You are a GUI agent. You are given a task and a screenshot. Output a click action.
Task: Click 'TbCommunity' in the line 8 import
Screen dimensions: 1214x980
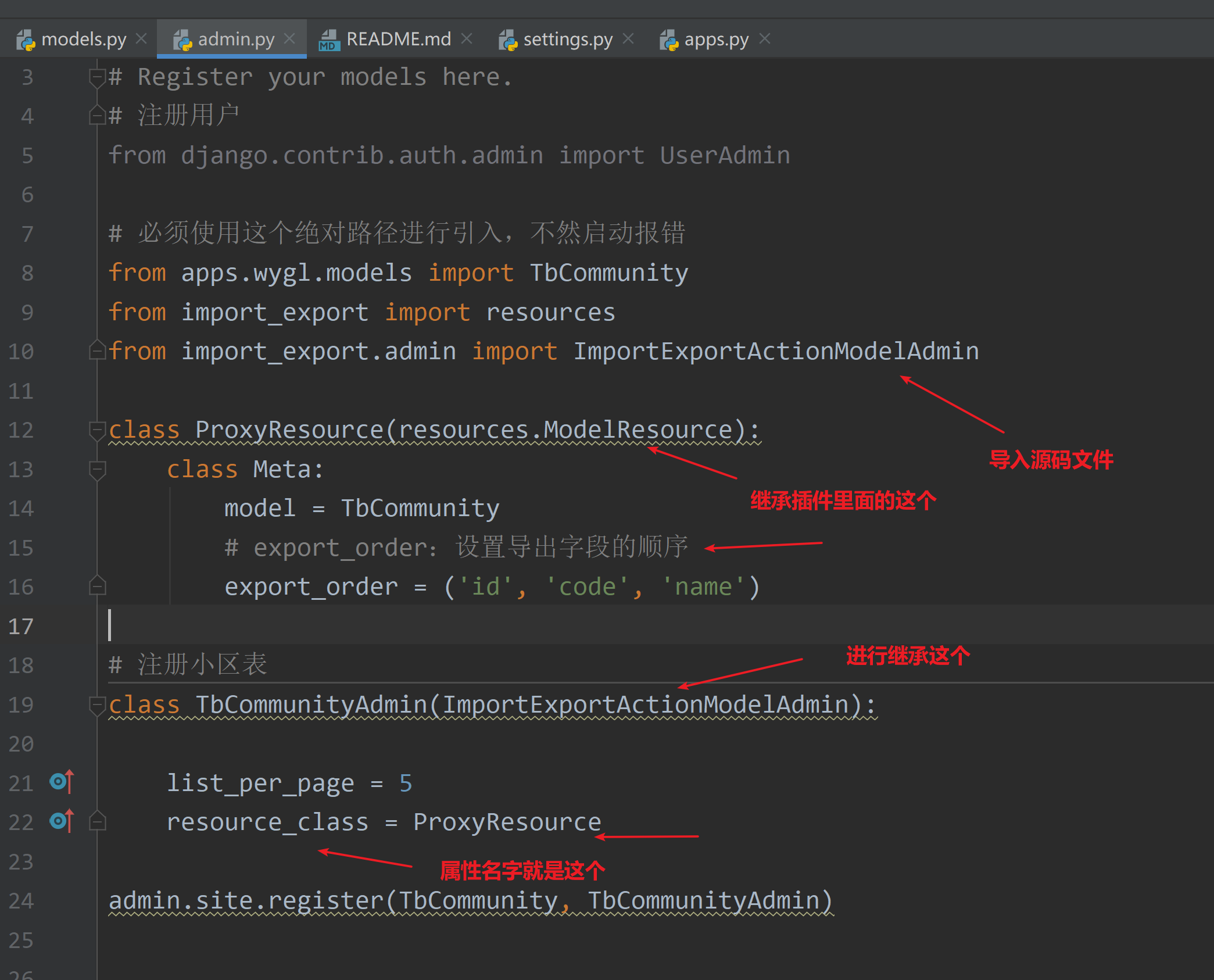click(x=608, y=273)
